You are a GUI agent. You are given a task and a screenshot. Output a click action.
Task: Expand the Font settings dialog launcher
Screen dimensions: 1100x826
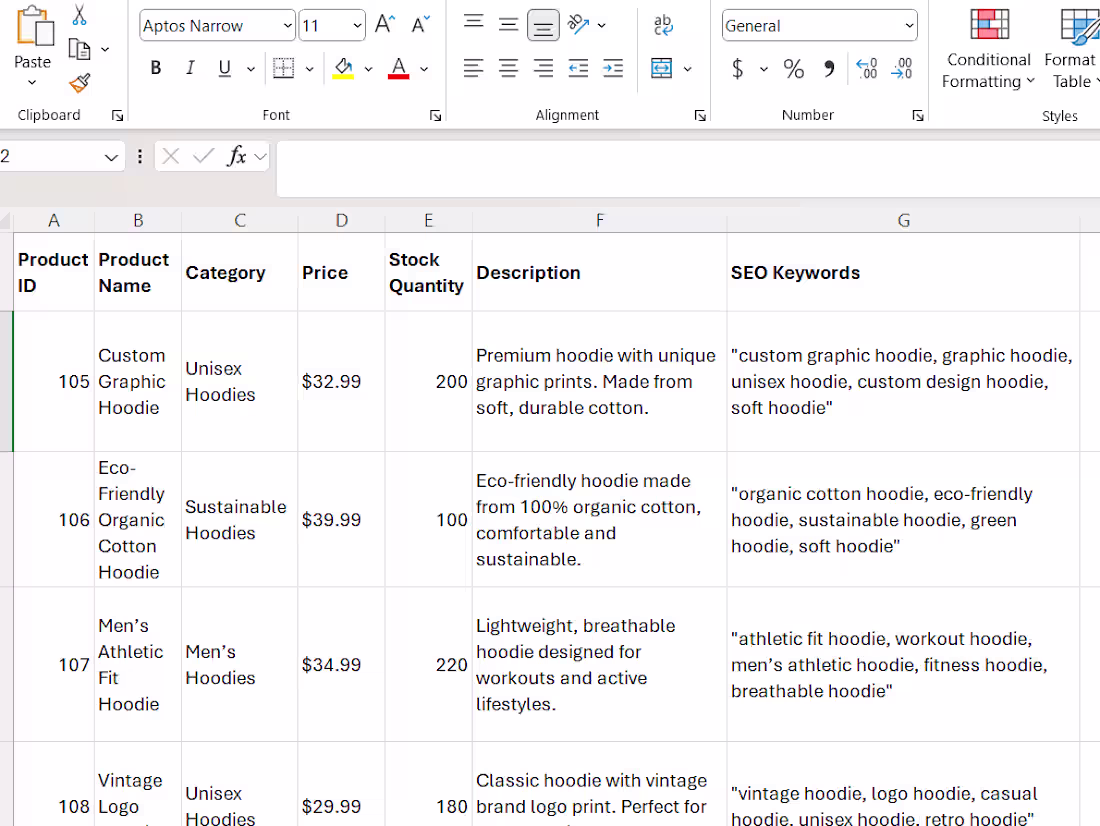pyautogui.click(x=435, y=115)
